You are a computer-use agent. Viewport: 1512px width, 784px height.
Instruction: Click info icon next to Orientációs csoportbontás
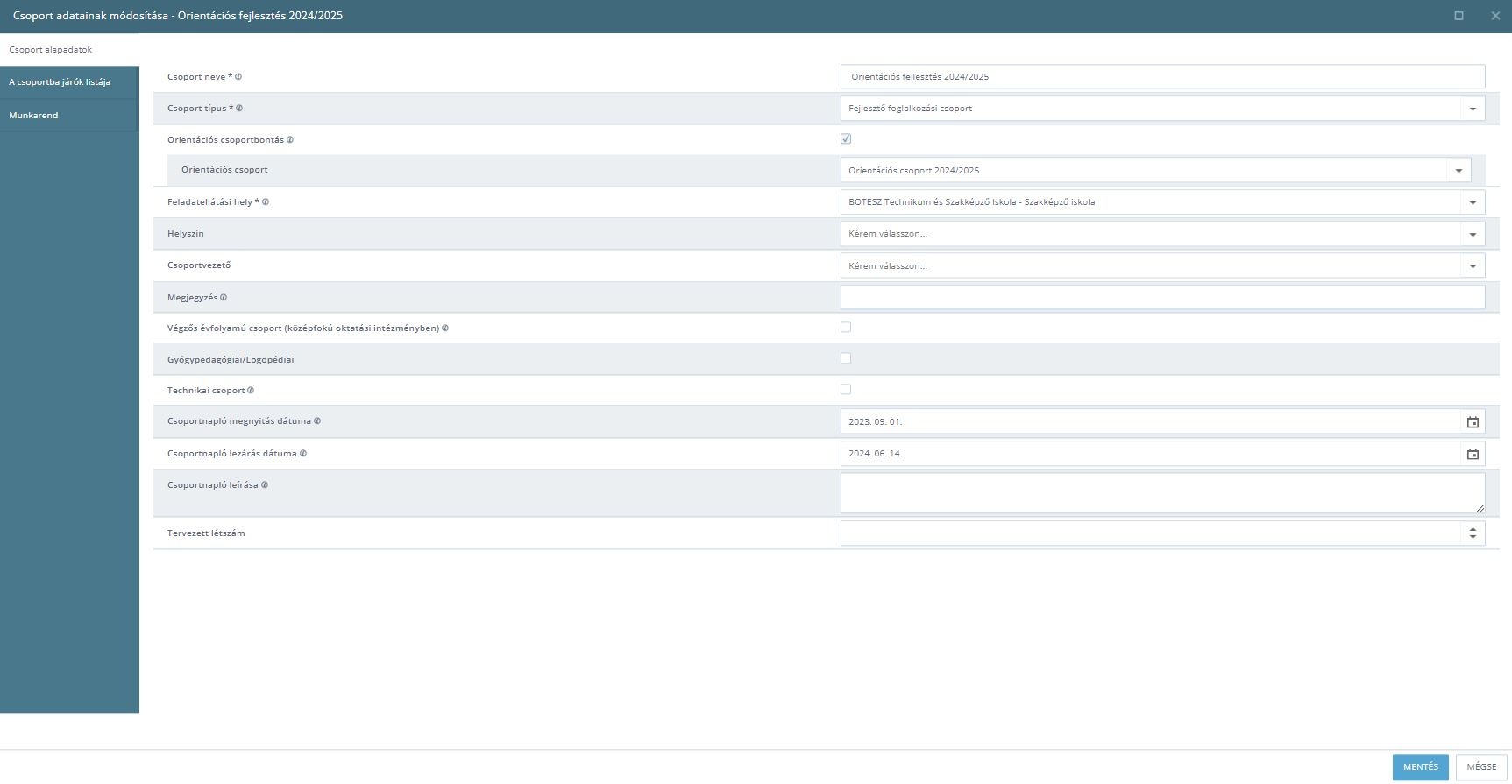coord(290,140)
